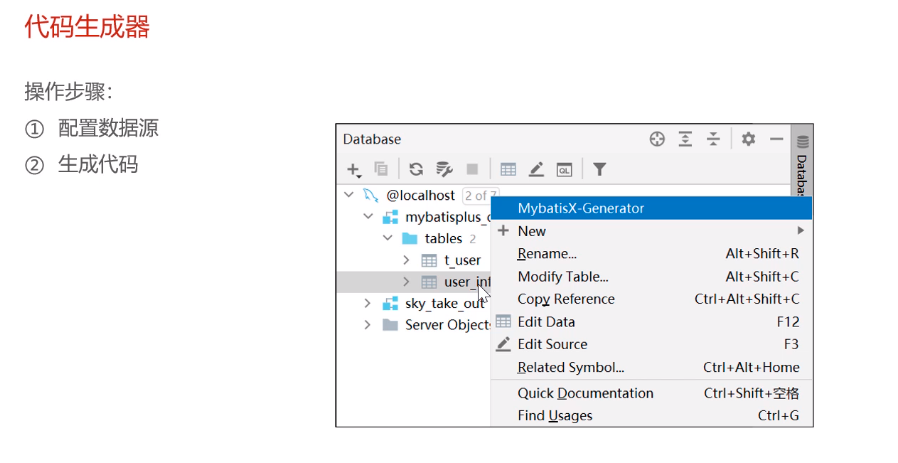Viewport: 898px width, 463px height.
Task: Expand the sky_take_out schema
Action: point(368,303)
